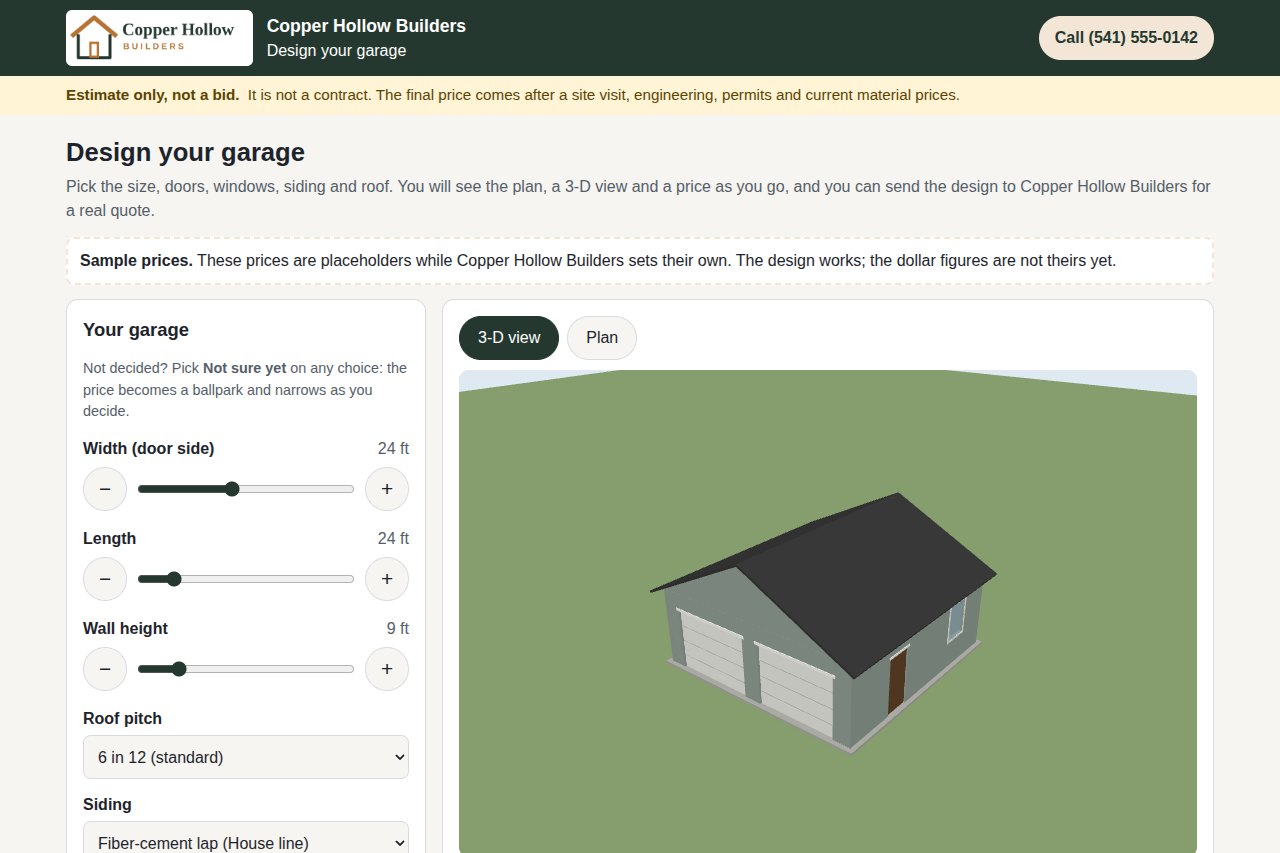Decrease length with the minus button
Image resolution: width=1280 pixels, height=853 pixels.
(105, 579)
